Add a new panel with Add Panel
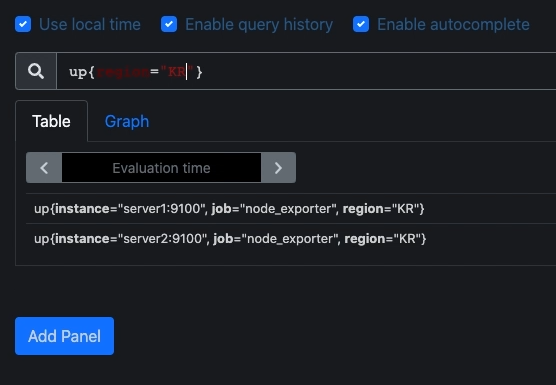Screen dimensions: 556x385 click(x=65, y=336)
